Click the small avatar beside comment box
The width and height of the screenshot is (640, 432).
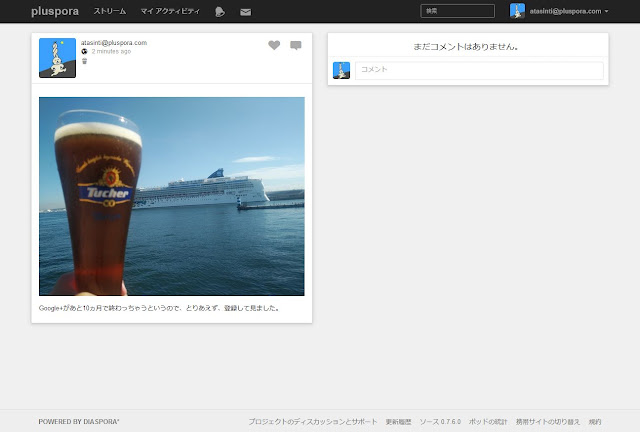[x=342, y=70]
